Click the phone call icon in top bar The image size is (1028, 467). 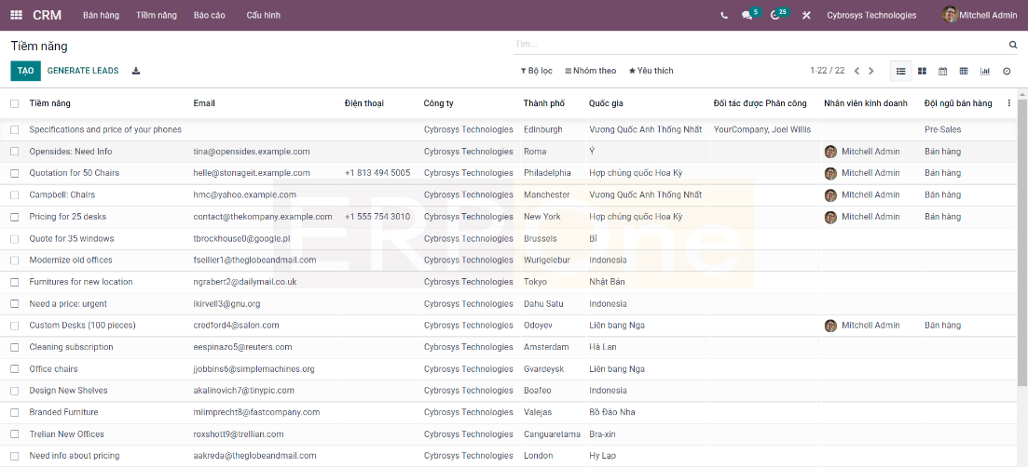pos(724,15)
